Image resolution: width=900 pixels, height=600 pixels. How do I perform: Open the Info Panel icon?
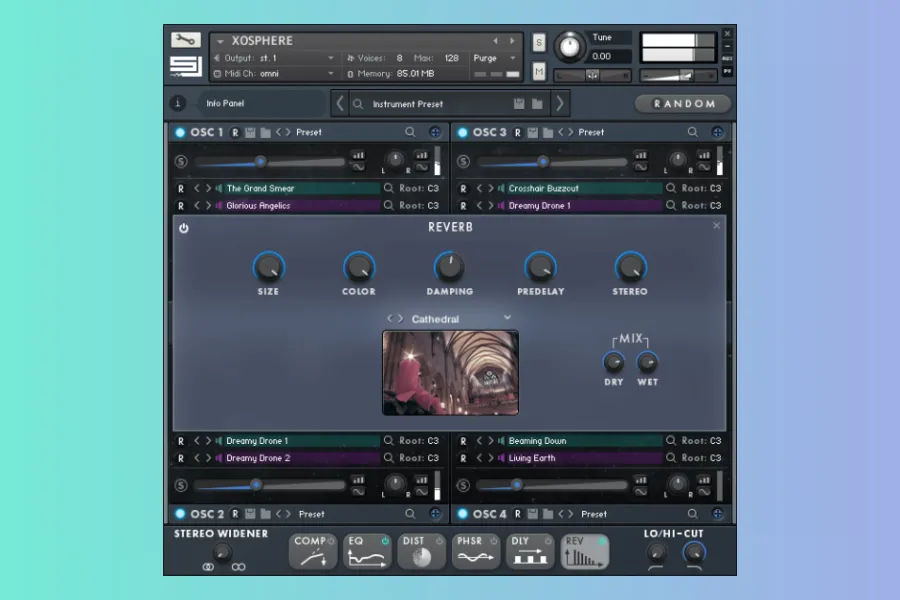pyautogui.click(x=178, y=103)
